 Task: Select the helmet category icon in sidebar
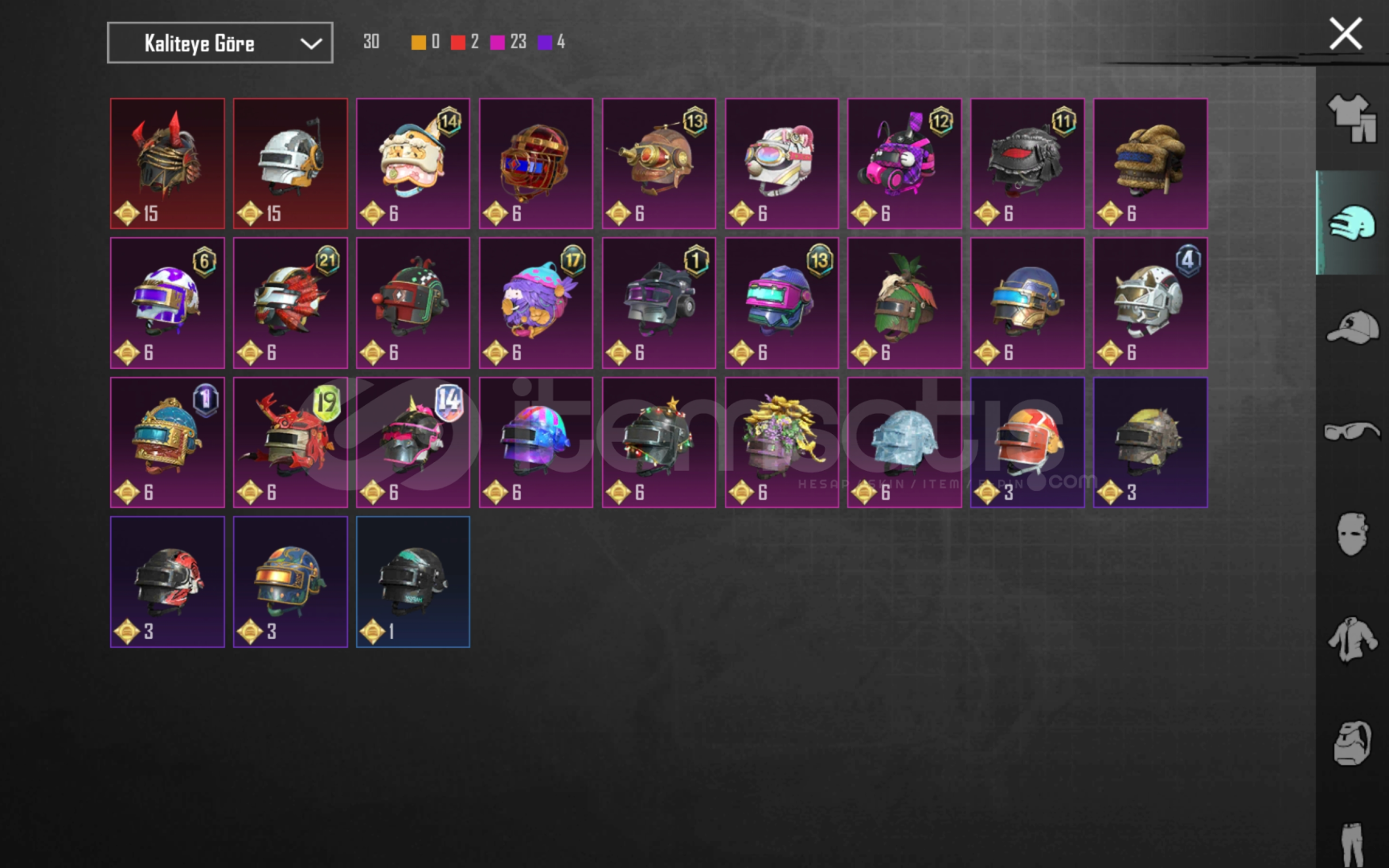(1352, 223)
